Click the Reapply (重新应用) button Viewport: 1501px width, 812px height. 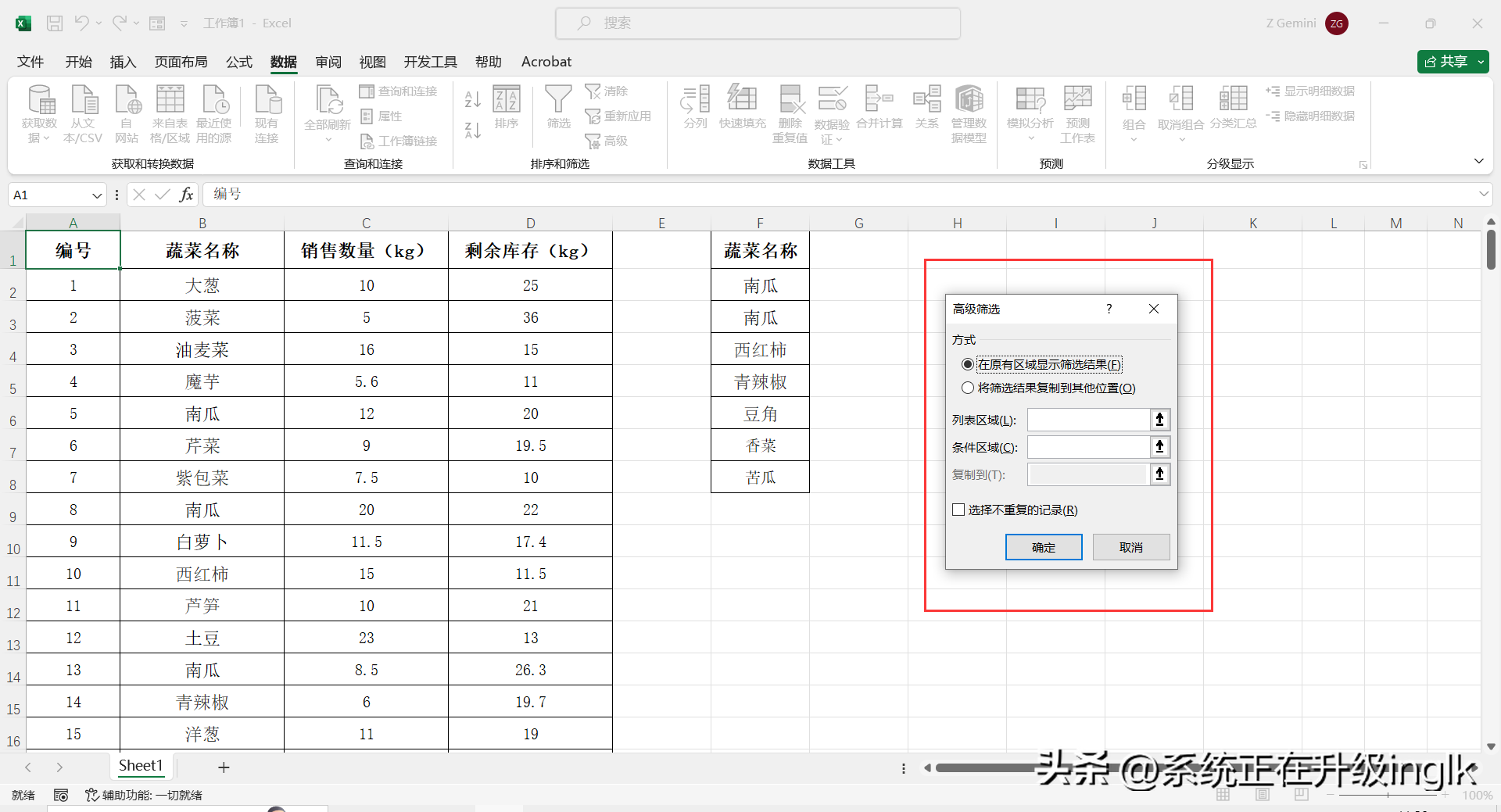(618, 116)
